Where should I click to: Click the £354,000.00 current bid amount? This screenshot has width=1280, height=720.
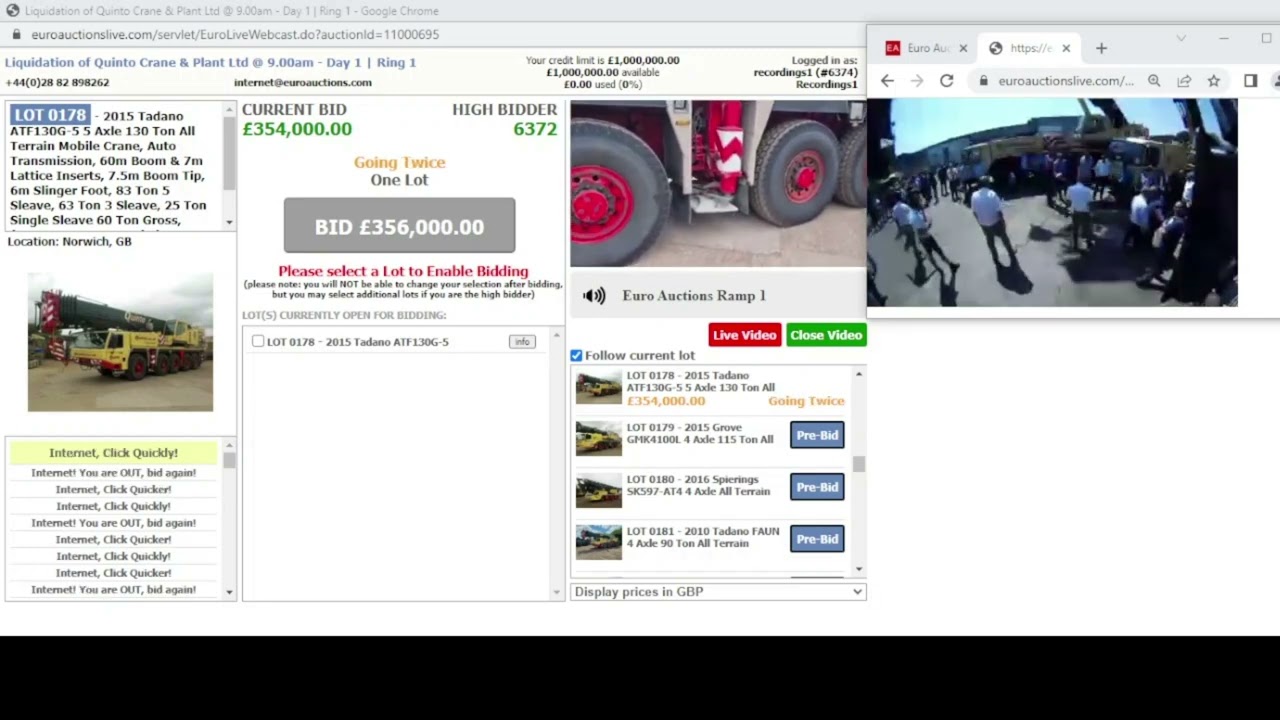pyautogui.click(x=297, y=129)
